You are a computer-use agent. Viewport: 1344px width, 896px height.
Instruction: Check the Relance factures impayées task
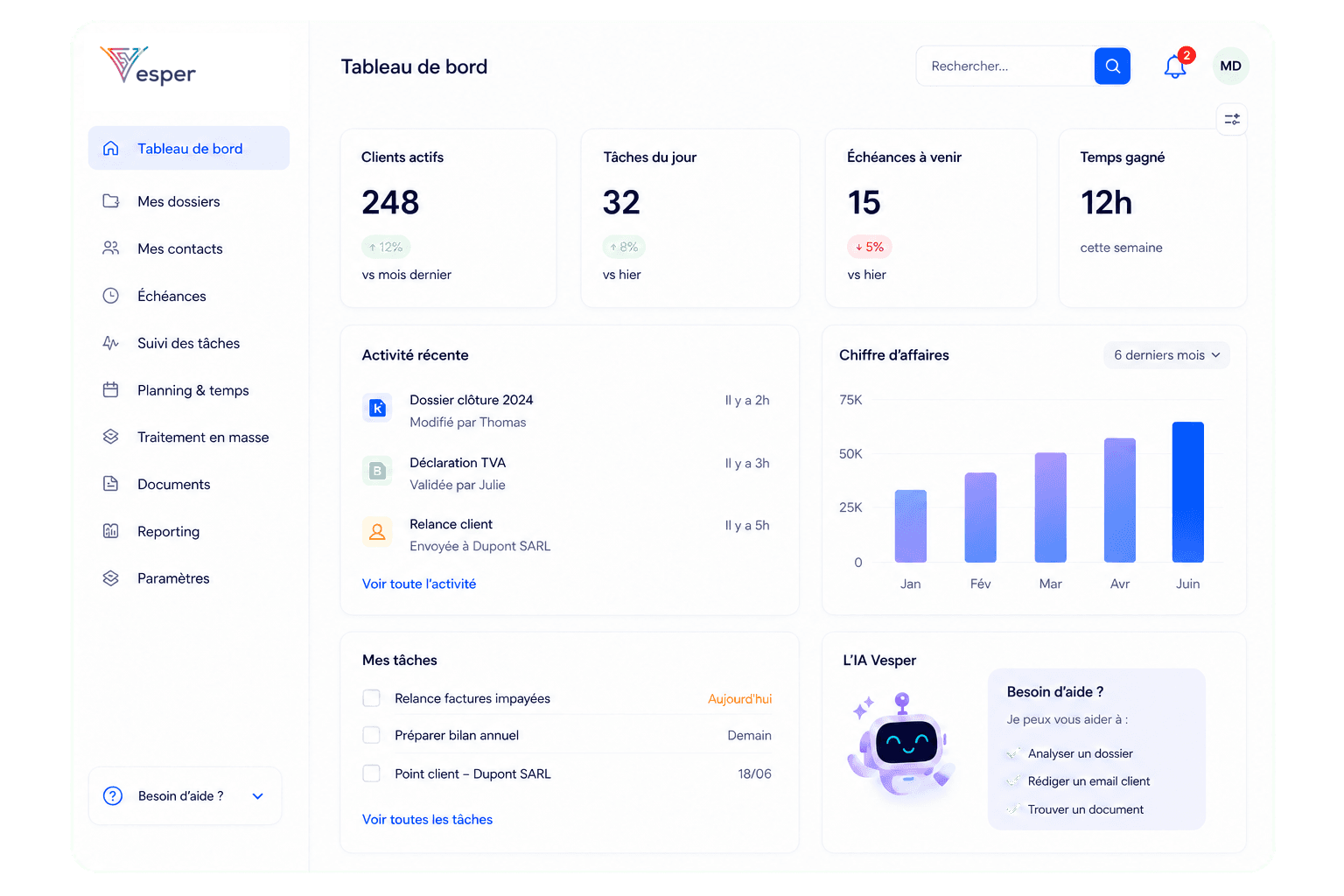(x=371, y=698)
